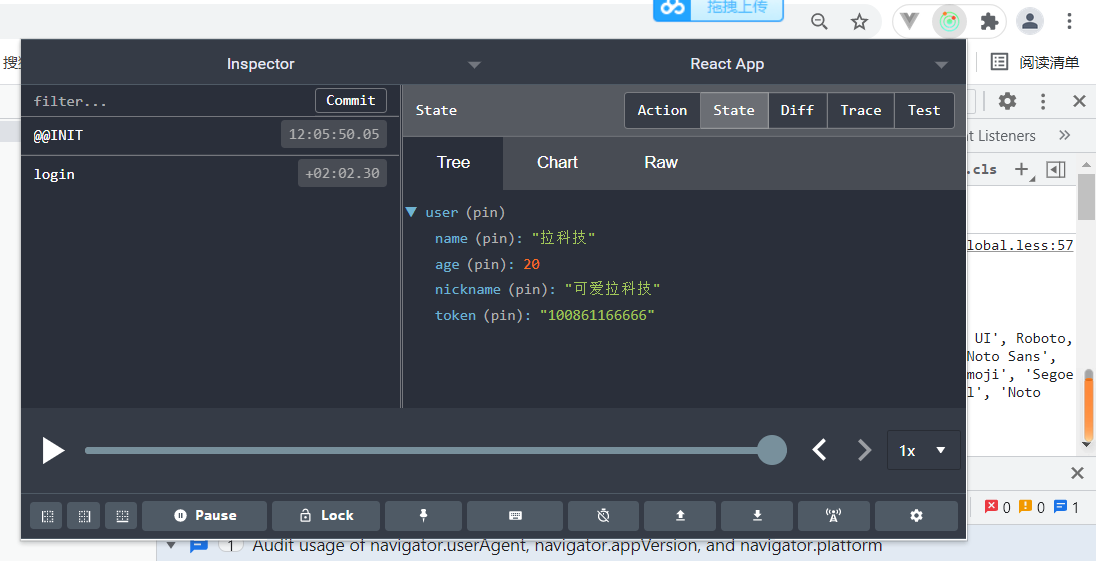Image resolution: width=1096 pixels, height=561 pixels.
Task: Switch to the Test view
Action: click(924, 110)
